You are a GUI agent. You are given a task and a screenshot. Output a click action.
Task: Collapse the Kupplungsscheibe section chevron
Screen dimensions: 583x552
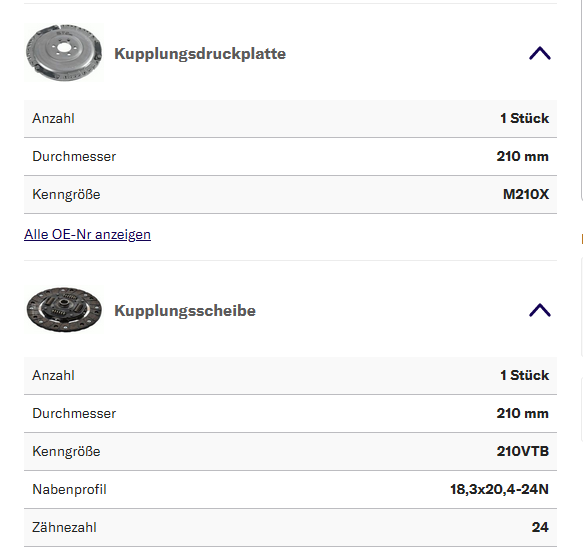pyautogui.click(x=539, y=310)
